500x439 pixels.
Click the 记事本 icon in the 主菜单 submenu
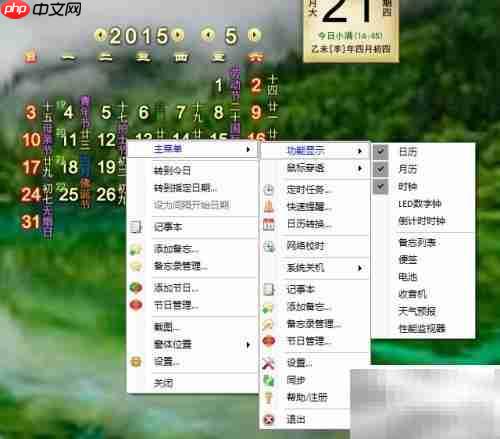pos(269,289)
